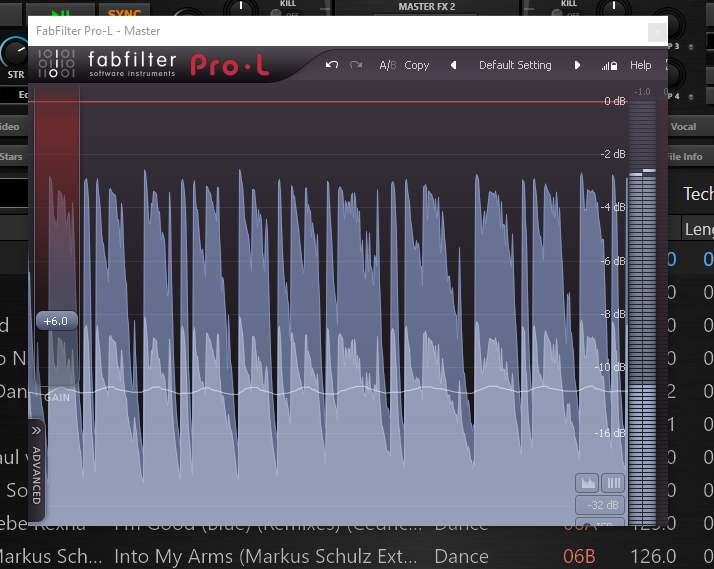This screenshot has width=714, height=569.
Task: Select the waveform level display mode button
Action: point(587,483)
